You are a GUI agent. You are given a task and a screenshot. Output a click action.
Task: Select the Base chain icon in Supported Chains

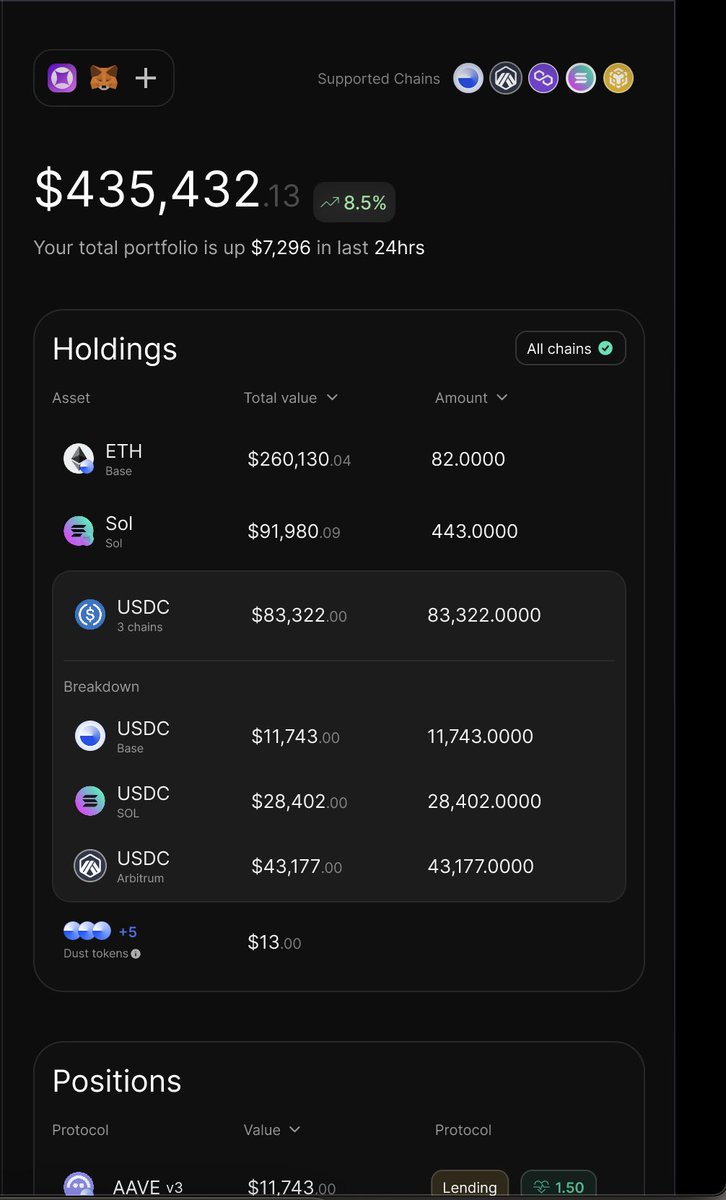468,78
